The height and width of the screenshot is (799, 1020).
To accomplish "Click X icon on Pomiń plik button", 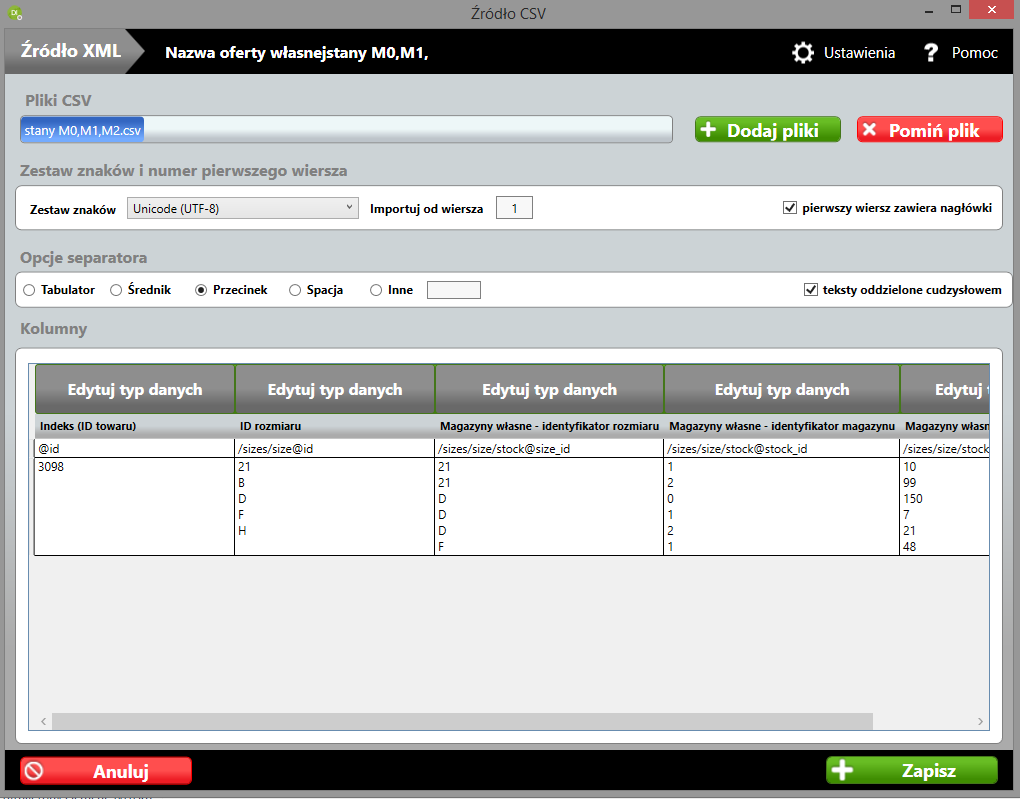I will point(870,130).
